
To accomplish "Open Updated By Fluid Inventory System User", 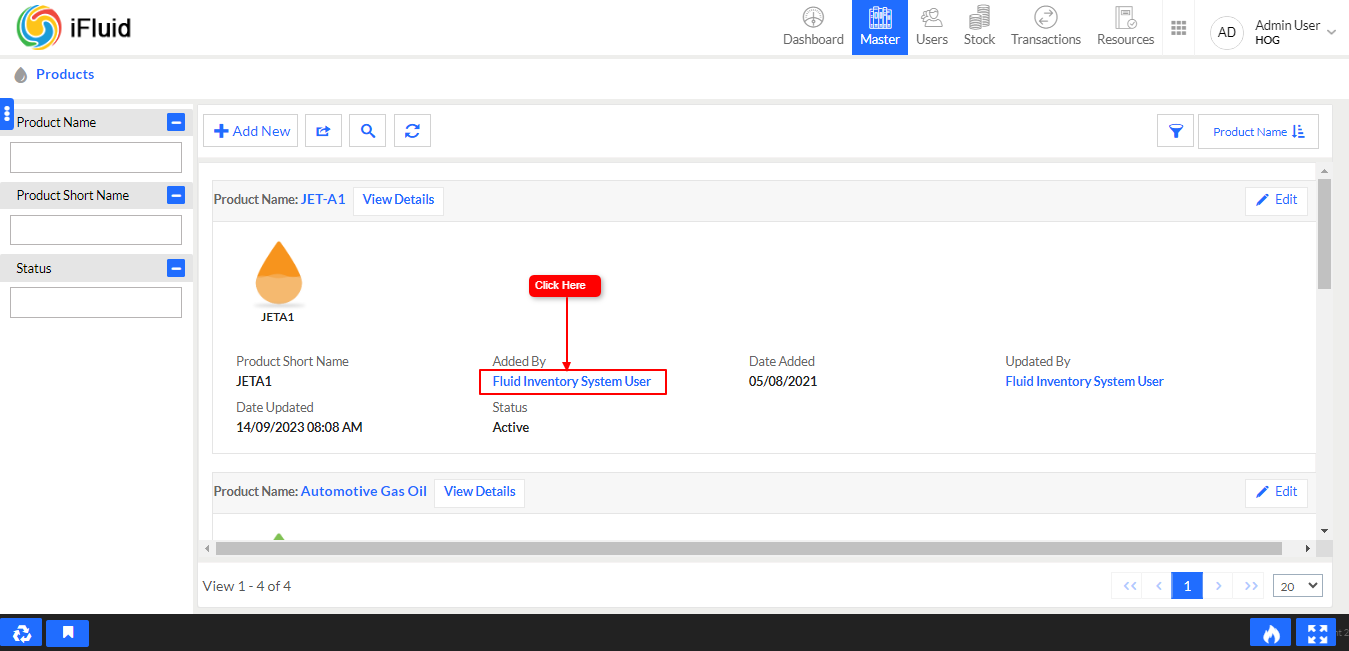I will point(1085,381).
